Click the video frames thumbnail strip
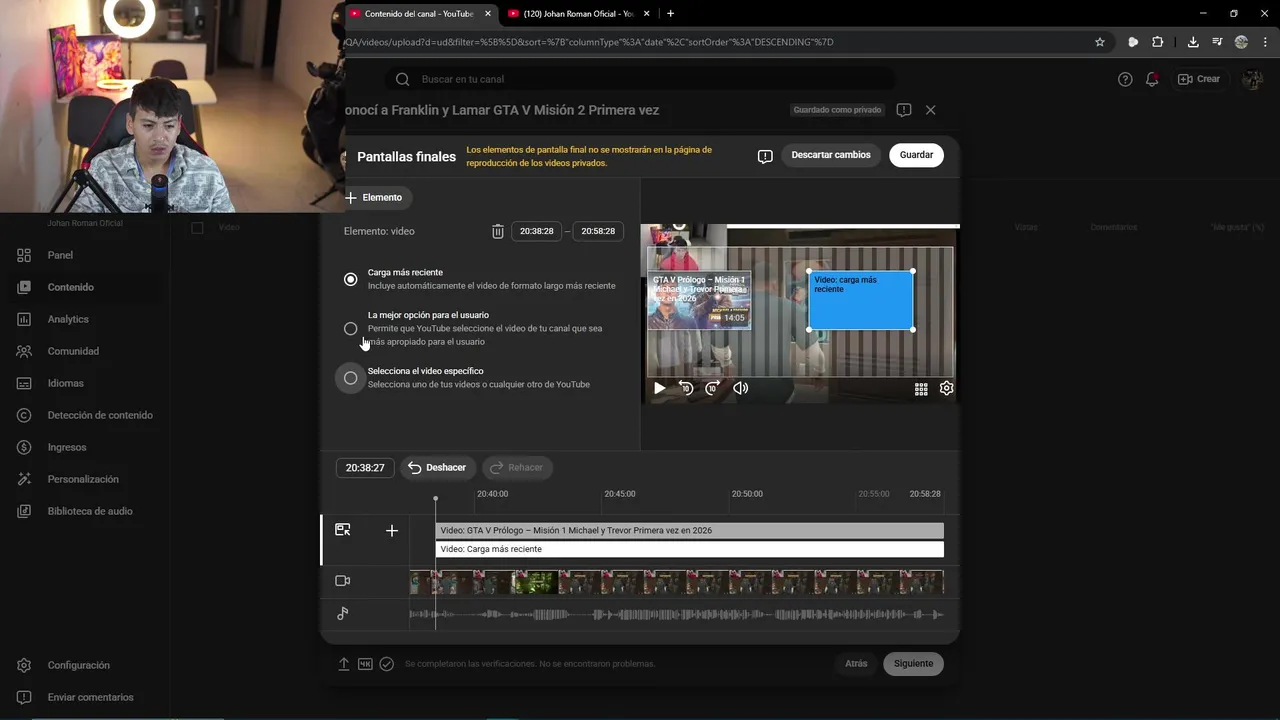The width and height of the screenshot is (1280, 720). (x=677, y=582)
